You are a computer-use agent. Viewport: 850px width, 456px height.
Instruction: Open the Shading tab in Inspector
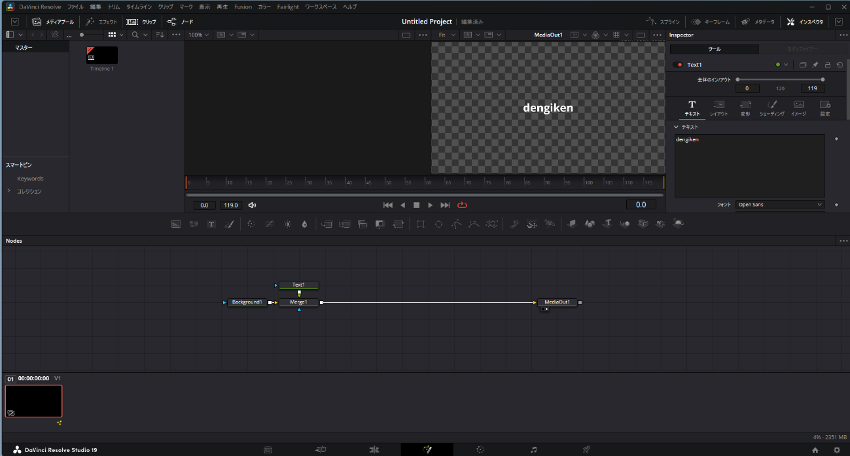[x=771, y=107]
